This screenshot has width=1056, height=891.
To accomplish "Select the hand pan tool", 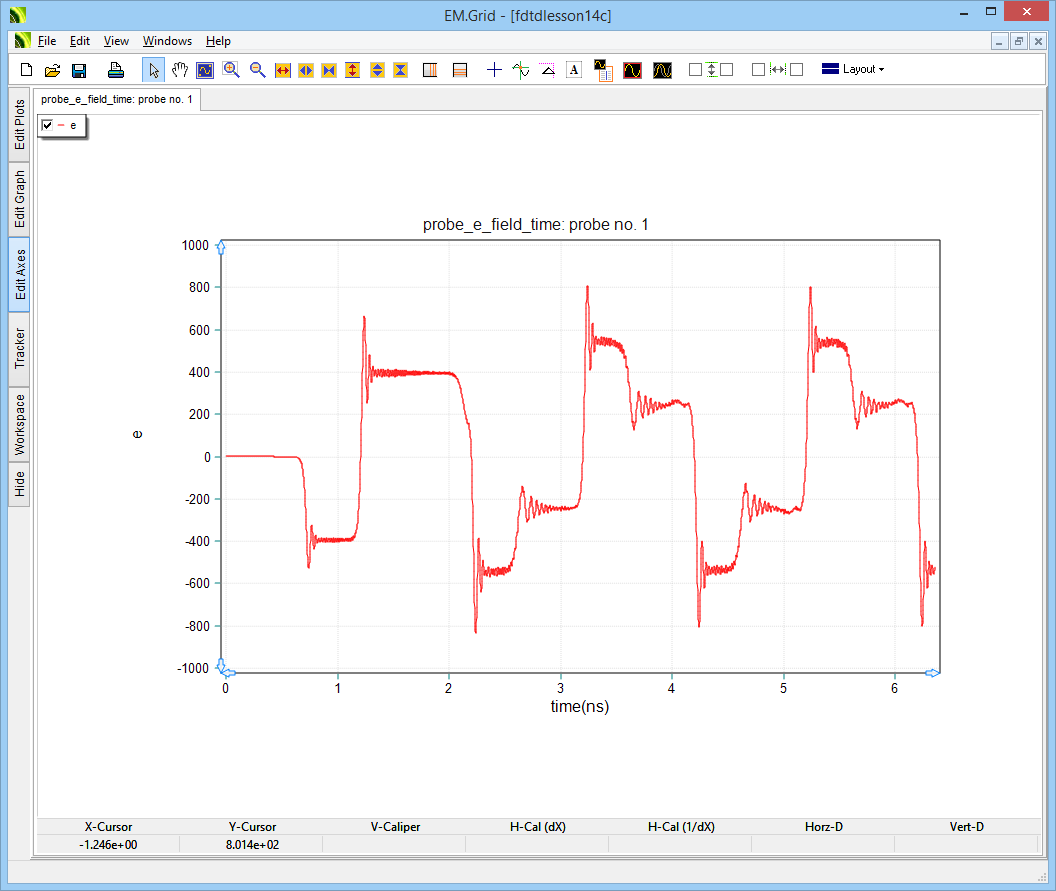I will point(180,70).
